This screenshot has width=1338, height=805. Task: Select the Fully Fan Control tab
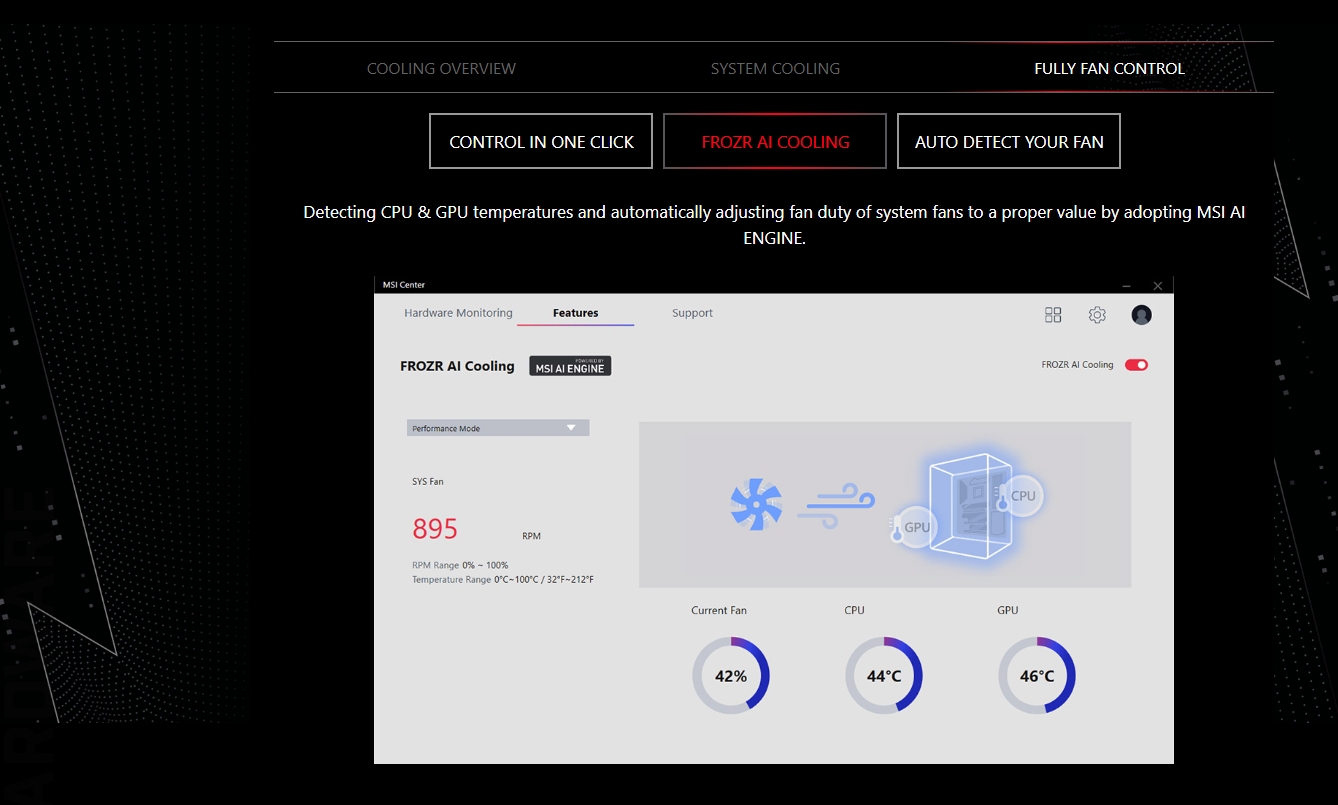(x=1109, y=69)
